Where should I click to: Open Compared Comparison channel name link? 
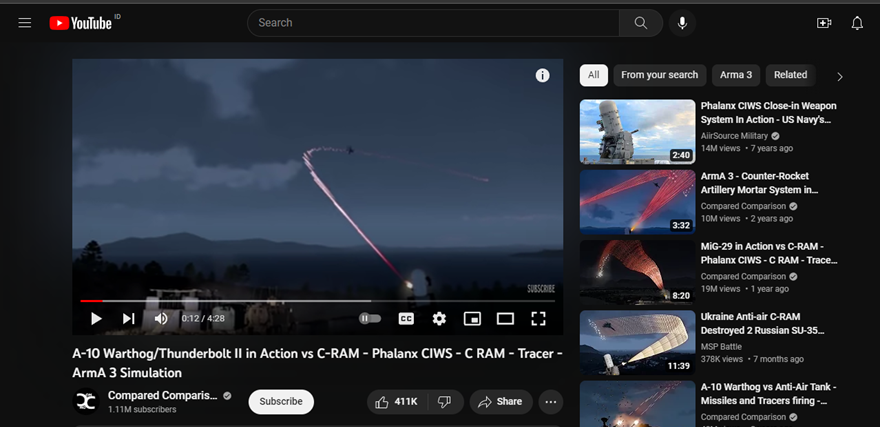(x=163, y=396)
